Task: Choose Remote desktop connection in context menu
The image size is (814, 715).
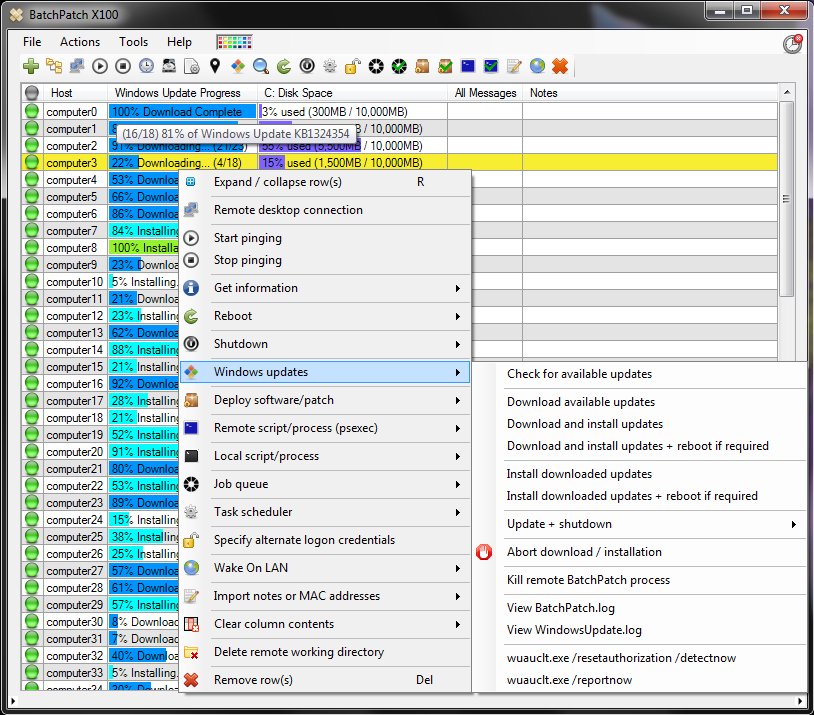Action: (x=325, y=210)
